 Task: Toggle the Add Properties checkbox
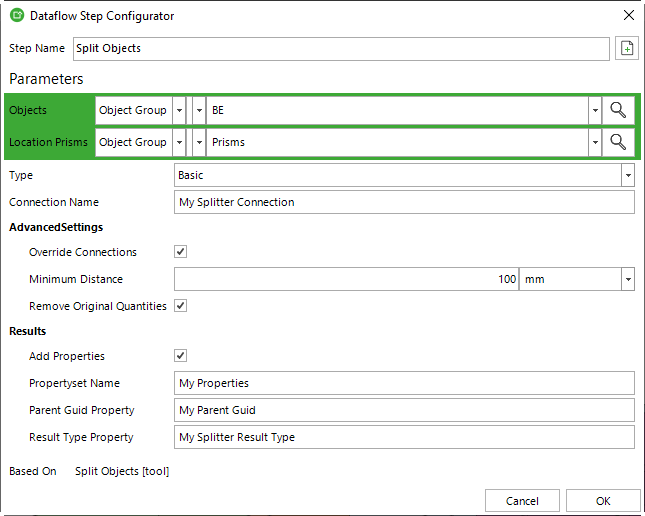pos(181,356)
